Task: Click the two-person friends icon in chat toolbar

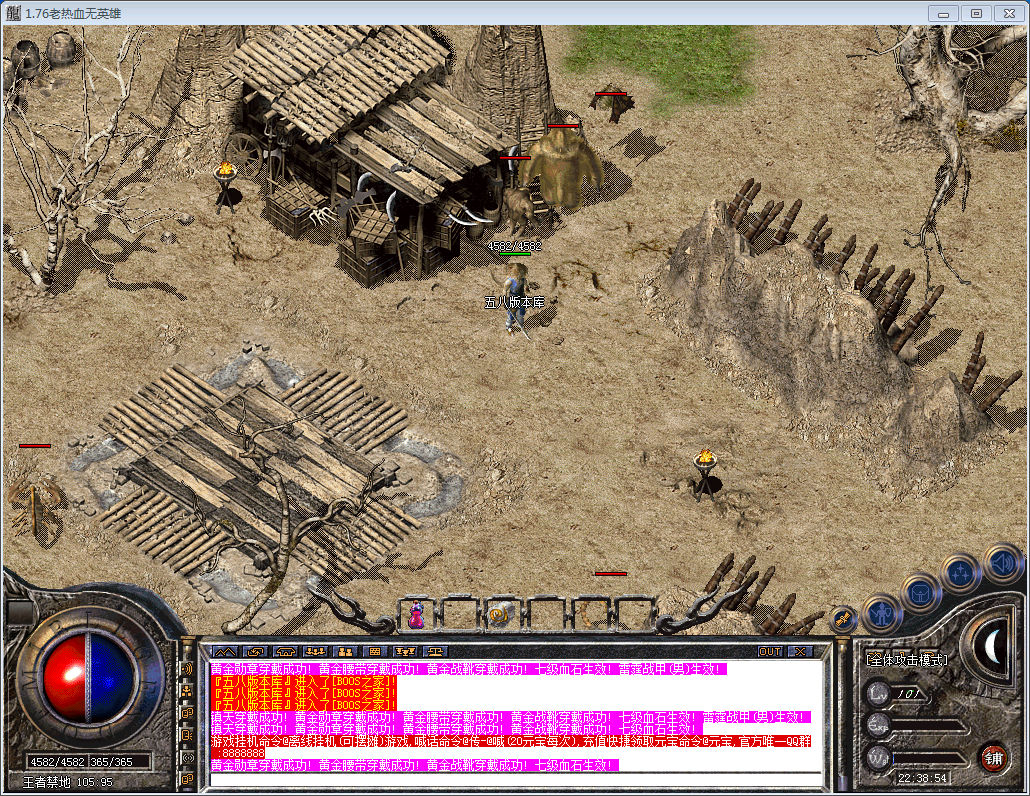Action: pos(345,652)
